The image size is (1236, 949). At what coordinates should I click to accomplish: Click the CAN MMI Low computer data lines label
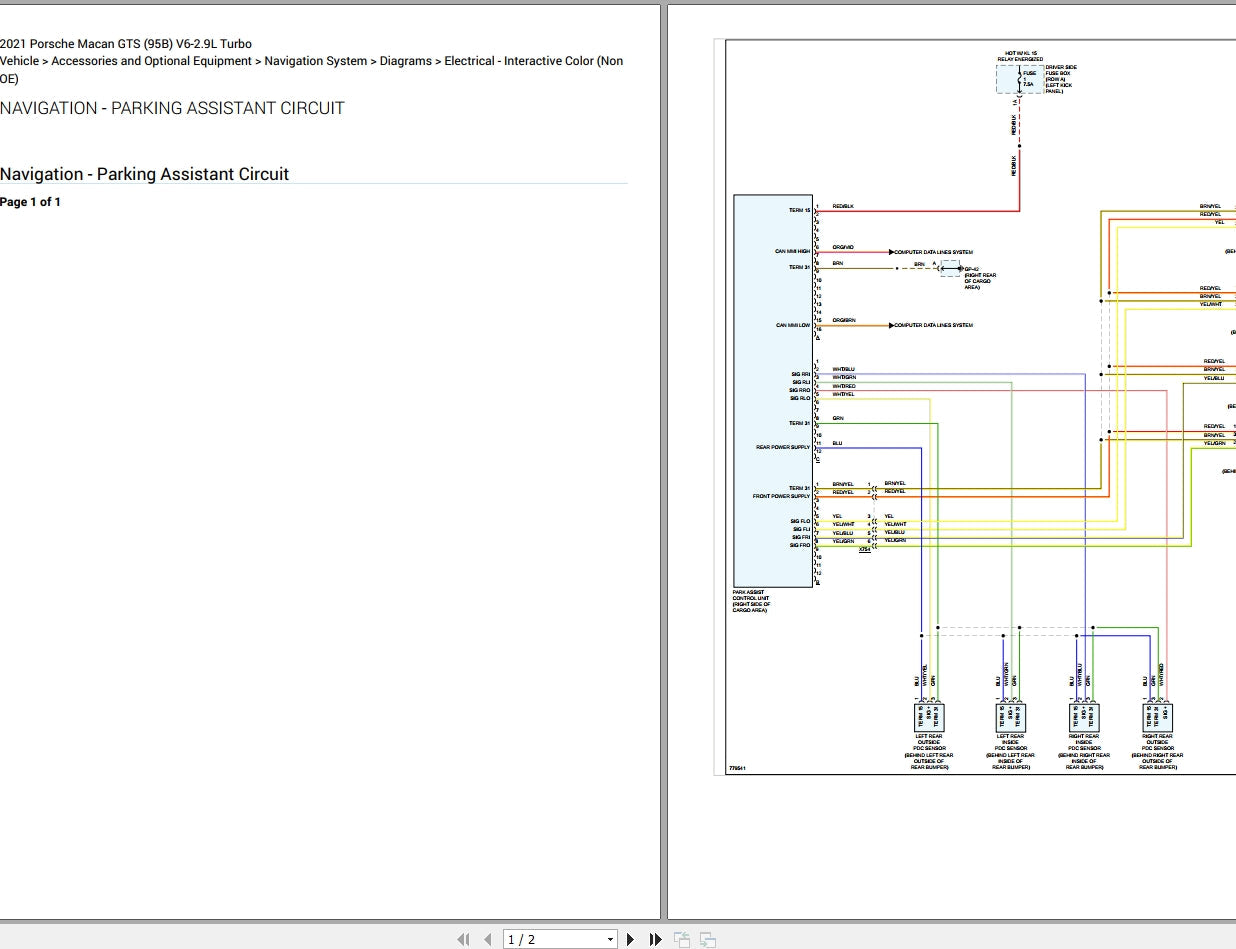click(x=932, y=325)
